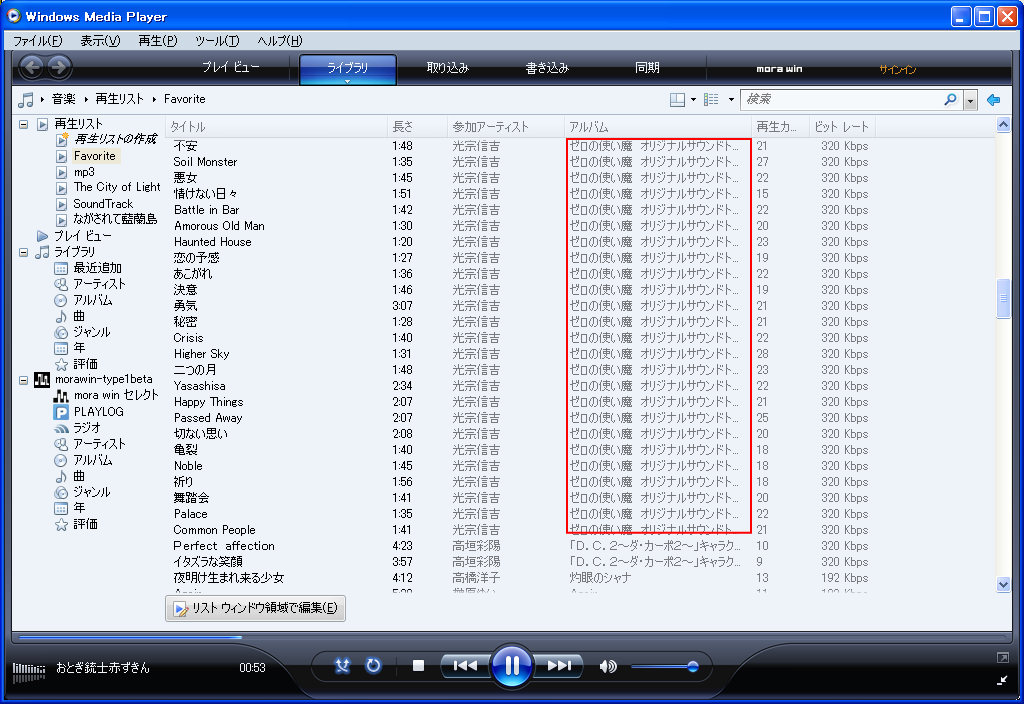1024x704 pixels.
Task: Go forward with the forward arrow
Action: [x=59, y=67]
